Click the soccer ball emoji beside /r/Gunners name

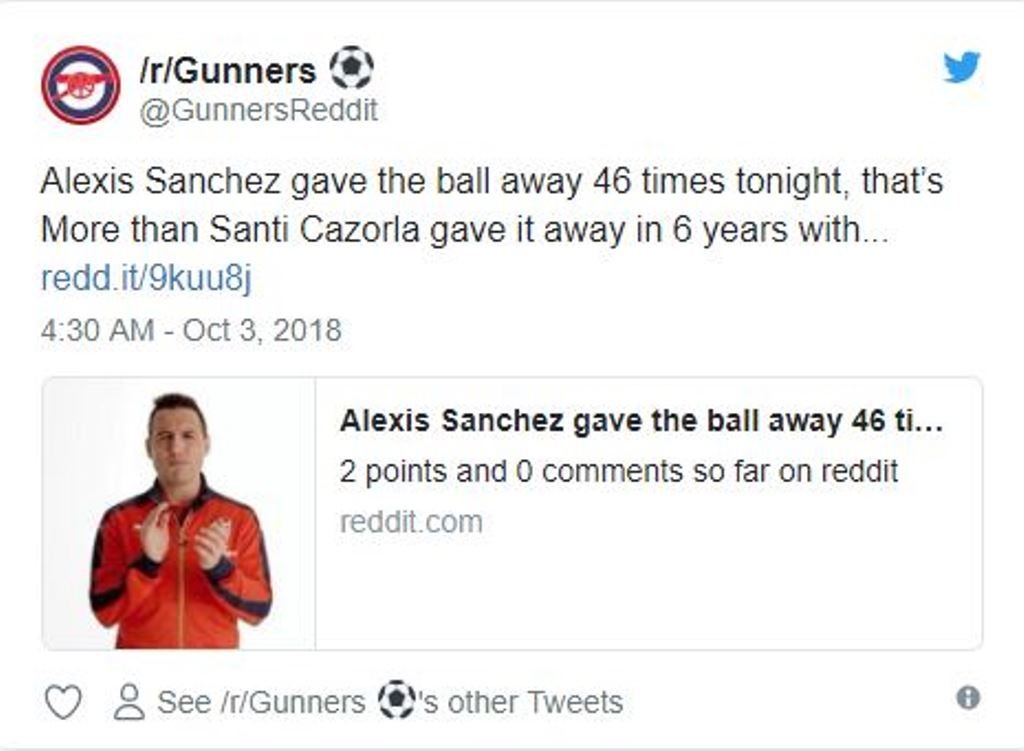(x=351, y=68)
